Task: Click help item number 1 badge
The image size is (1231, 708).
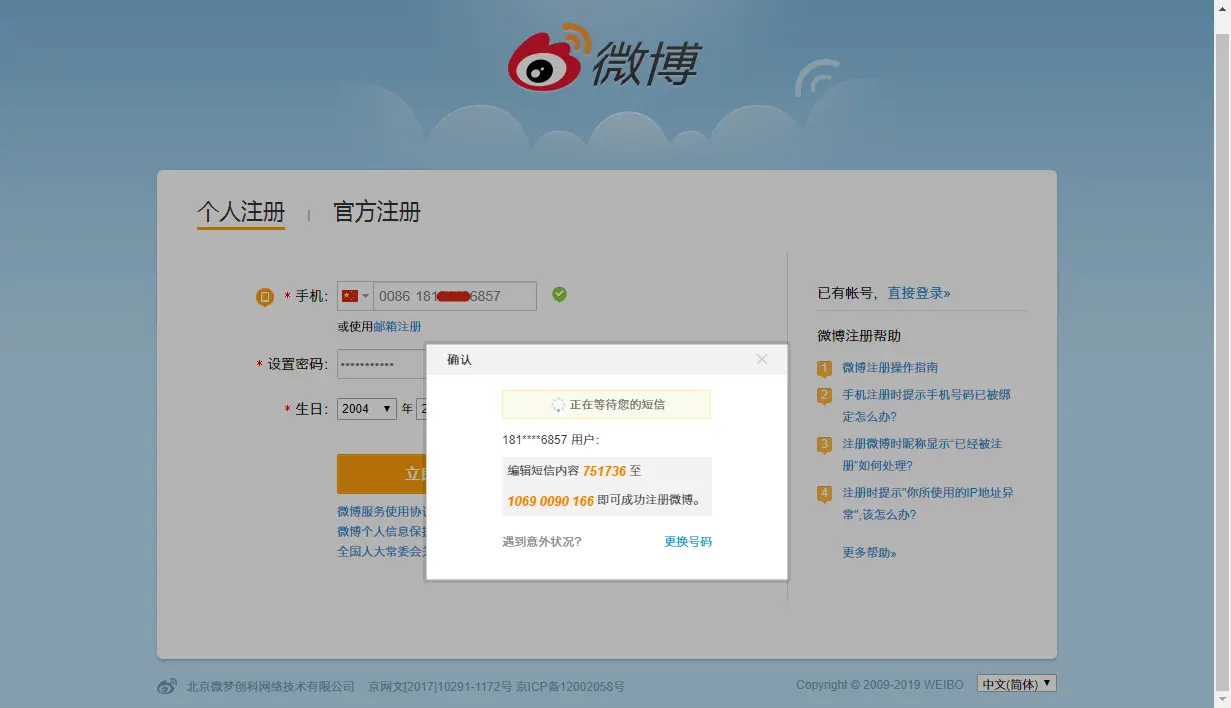Action: (x=824, y=369)
